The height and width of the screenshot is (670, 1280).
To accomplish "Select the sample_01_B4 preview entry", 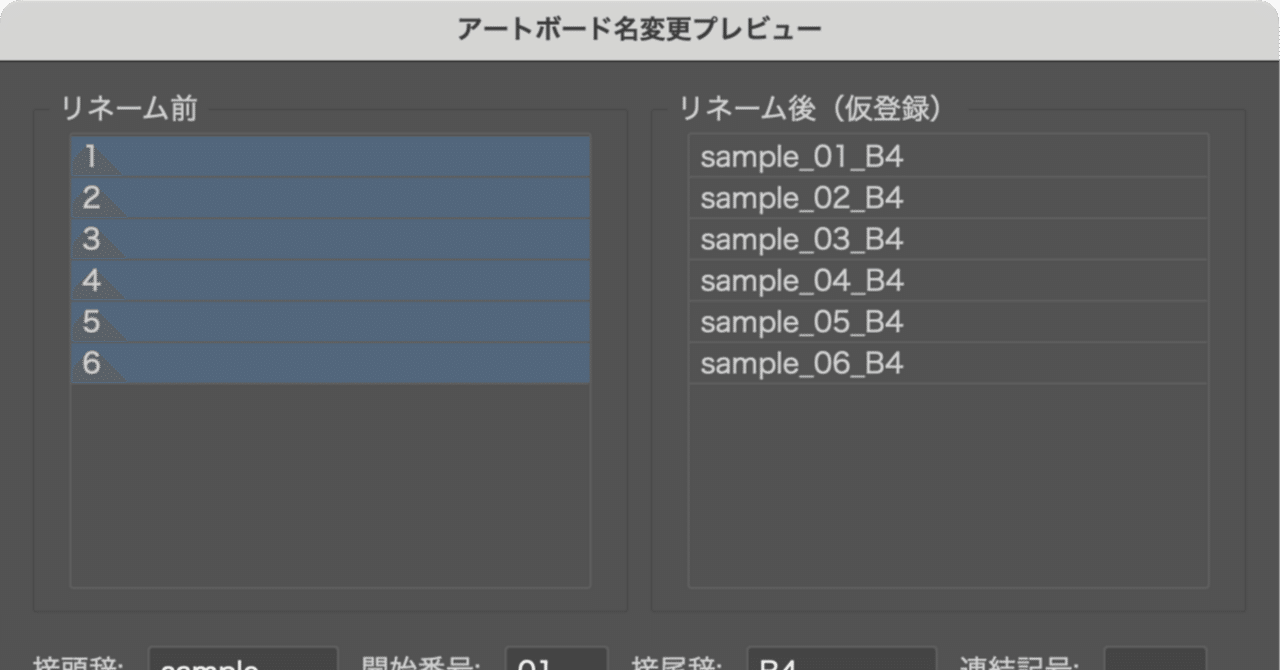I will (948, 156).
